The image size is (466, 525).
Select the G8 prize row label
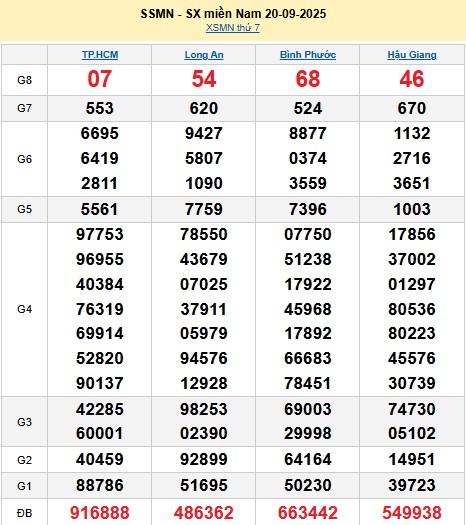click(x=24, y=80)
